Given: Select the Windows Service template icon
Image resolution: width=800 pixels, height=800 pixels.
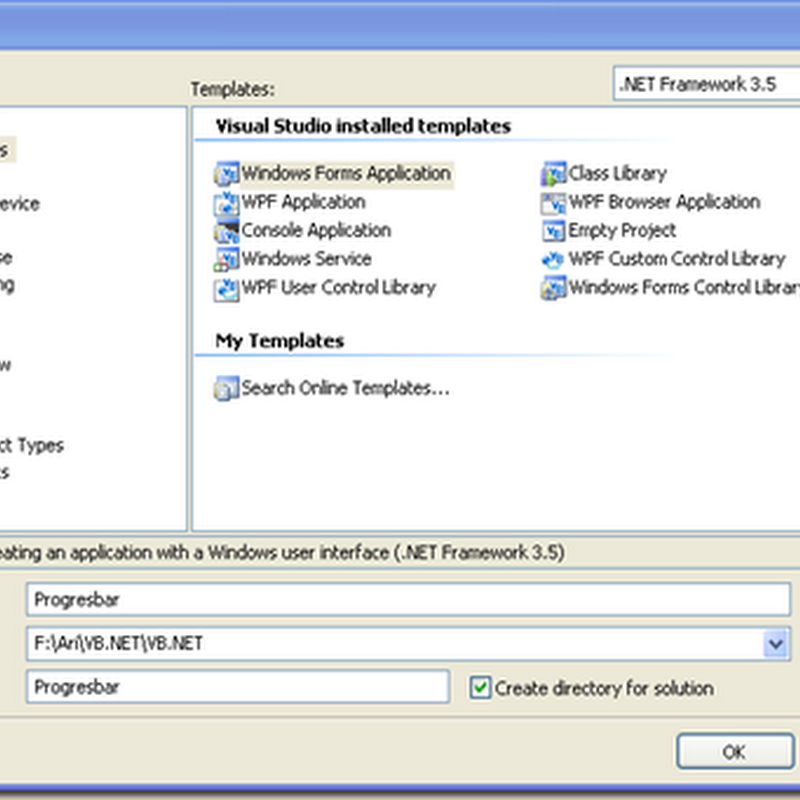Looking at the screenshot, I should pyautogui.click(x=227, y=260).
